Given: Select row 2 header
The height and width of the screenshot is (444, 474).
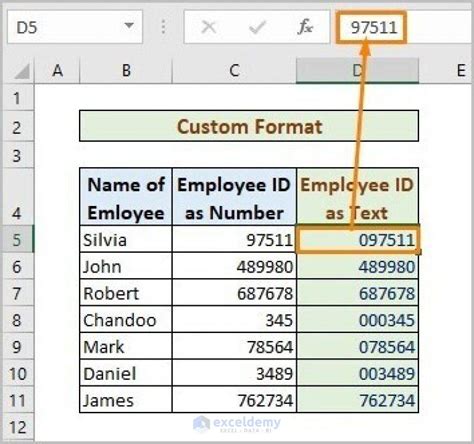Looking at the screenshot, I should 17,127.
